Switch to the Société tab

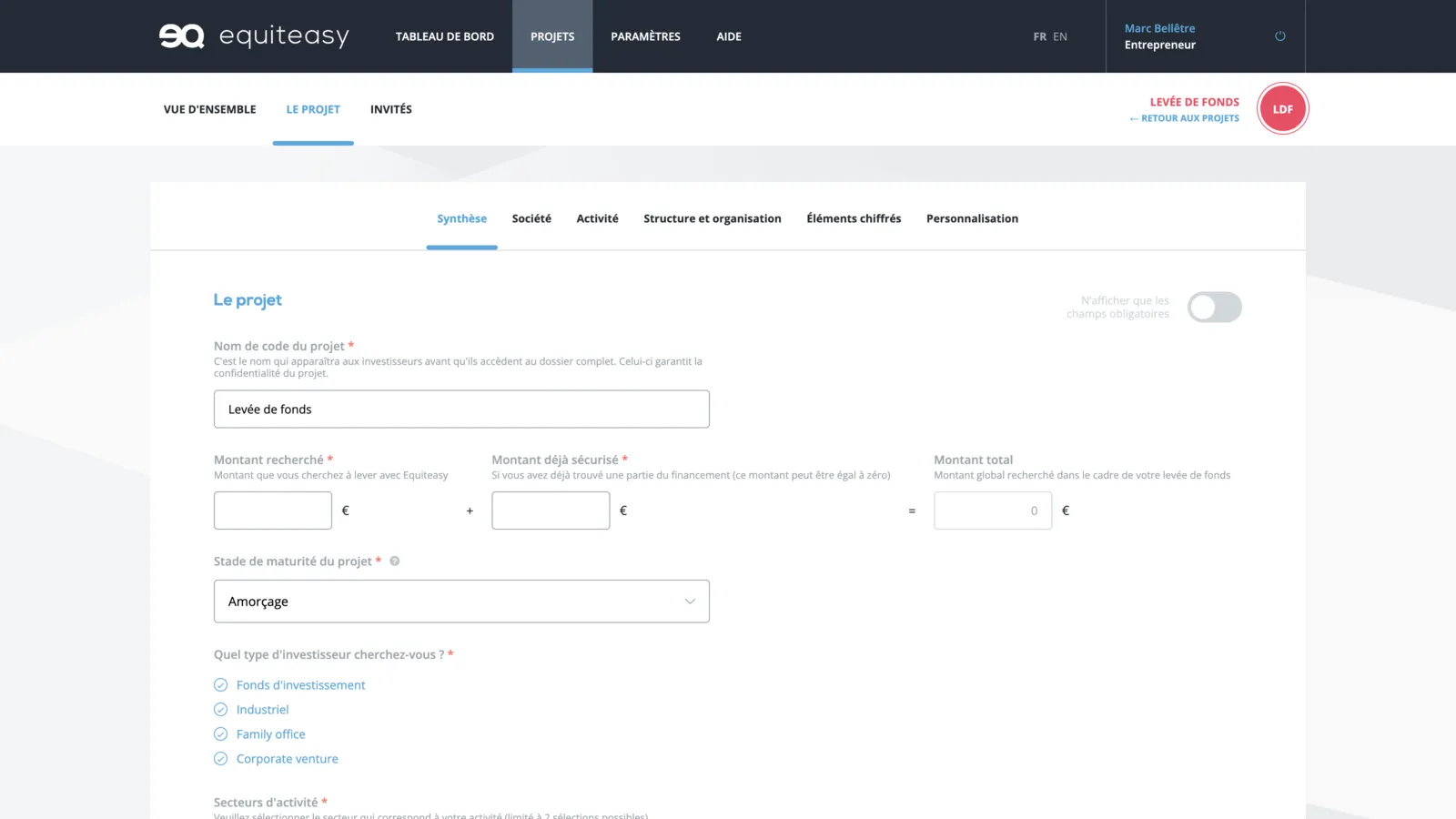tap(531, 219)
